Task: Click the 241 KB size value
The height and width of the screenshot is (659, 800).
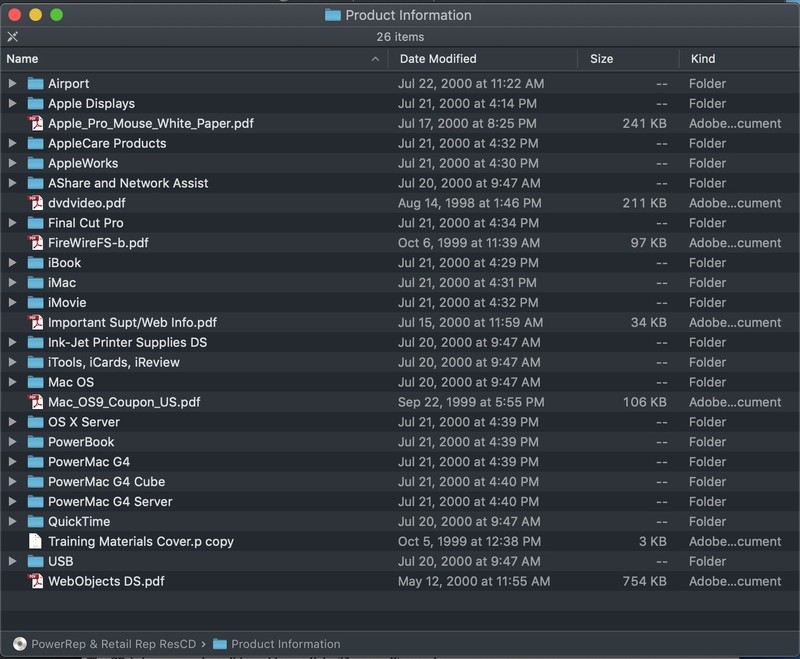Action: pyautogui.click(x=644, y=123)
